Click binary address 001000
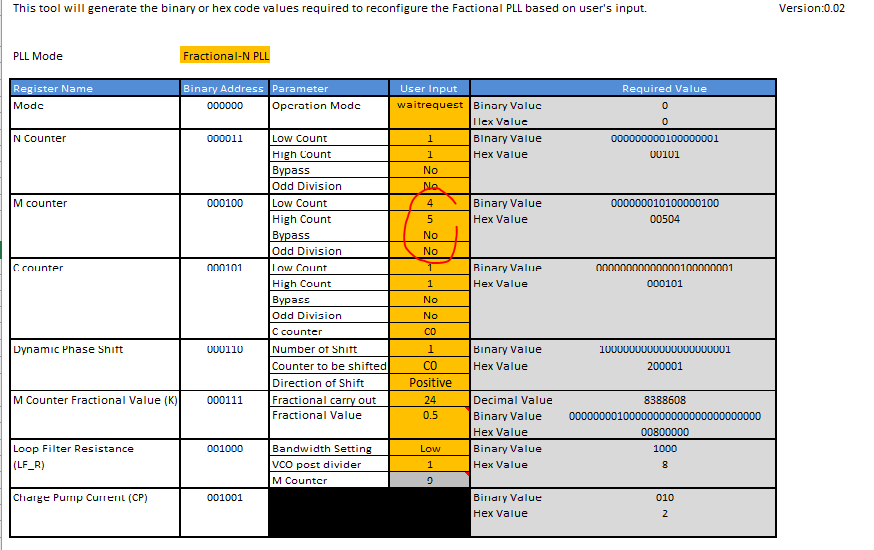The image size is (874, 550). coord(225,449)
